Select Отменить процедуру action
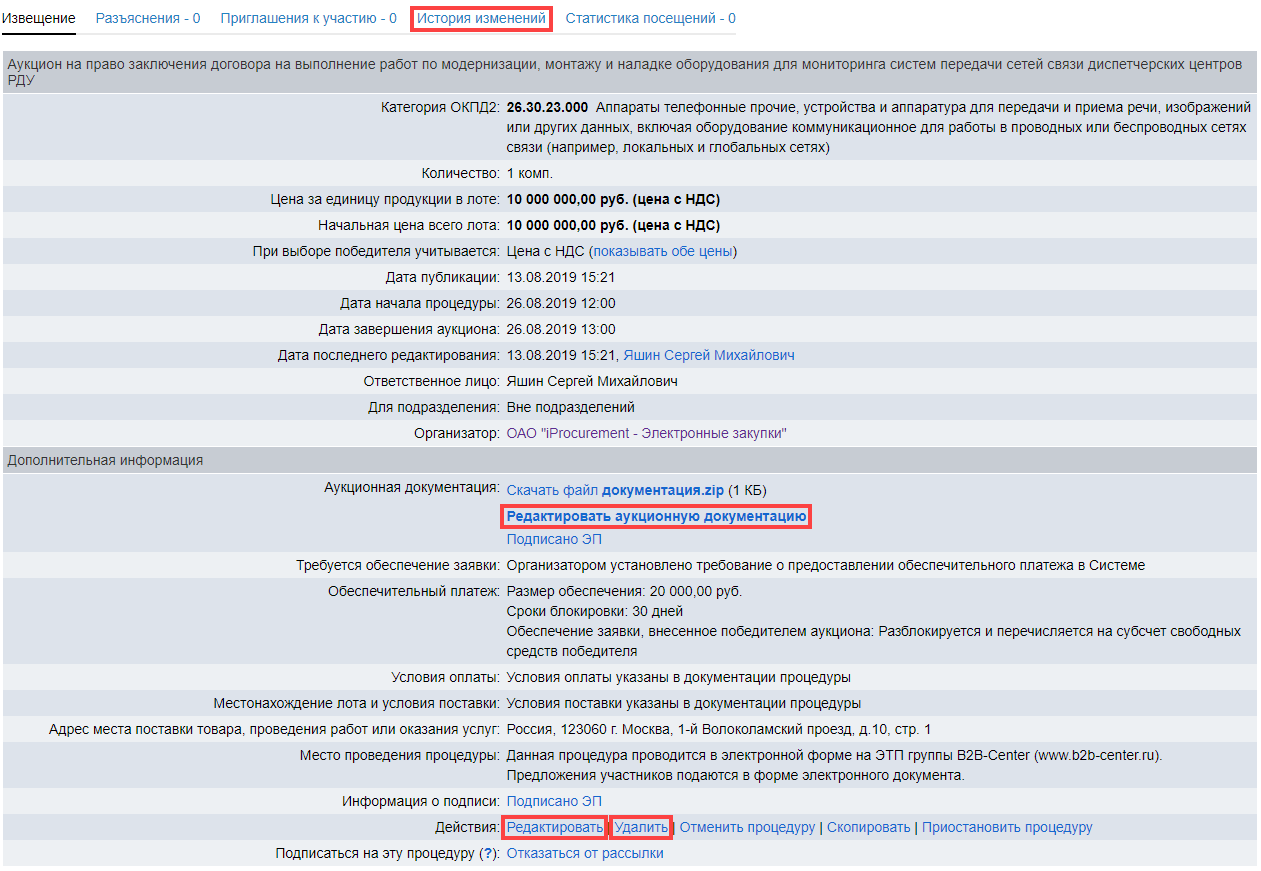1261x871 pixels. 747,827
